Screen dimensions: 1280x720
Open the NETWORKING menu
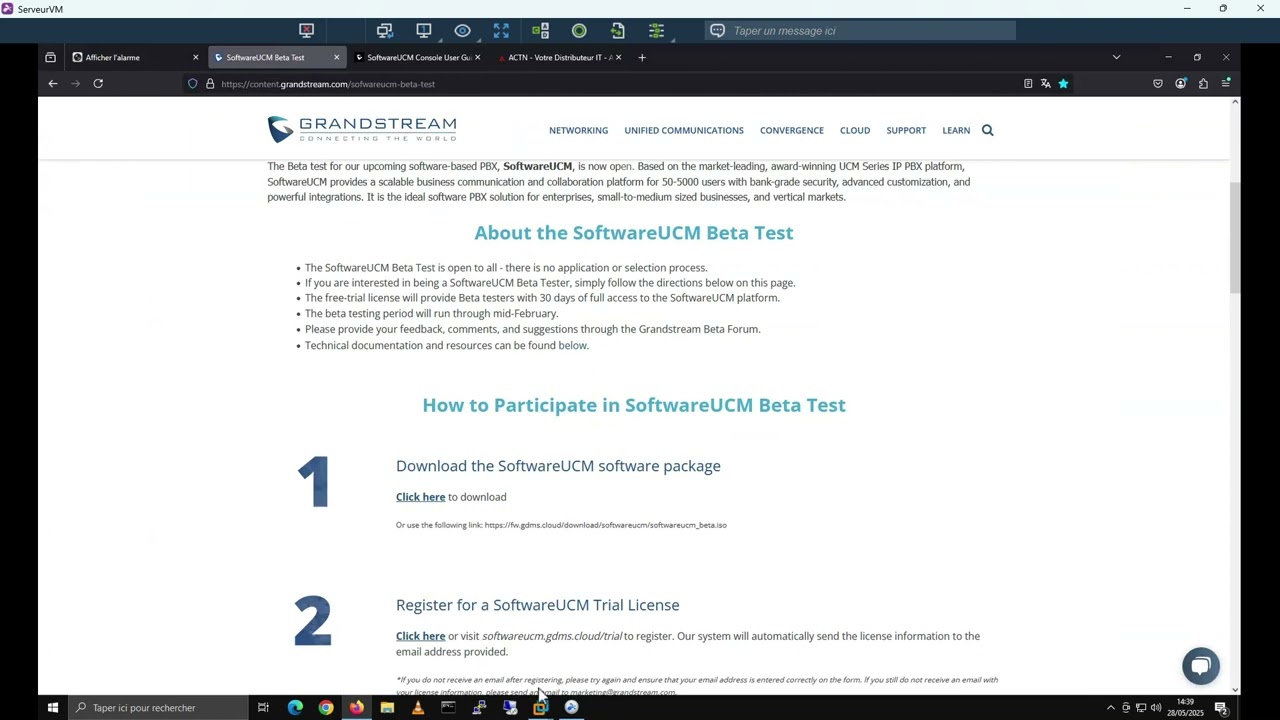pos(578,130)
